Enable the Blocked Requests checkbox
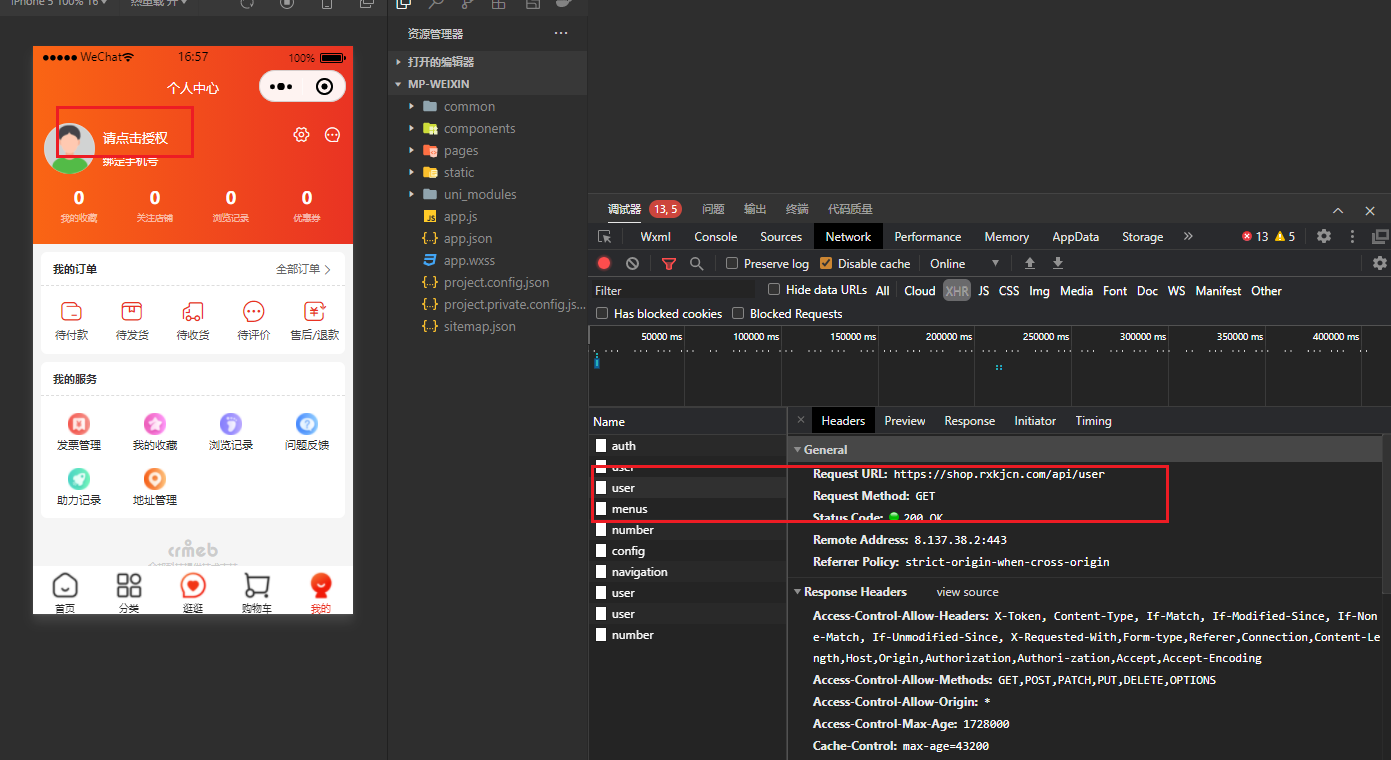 [x=738, y=313]
